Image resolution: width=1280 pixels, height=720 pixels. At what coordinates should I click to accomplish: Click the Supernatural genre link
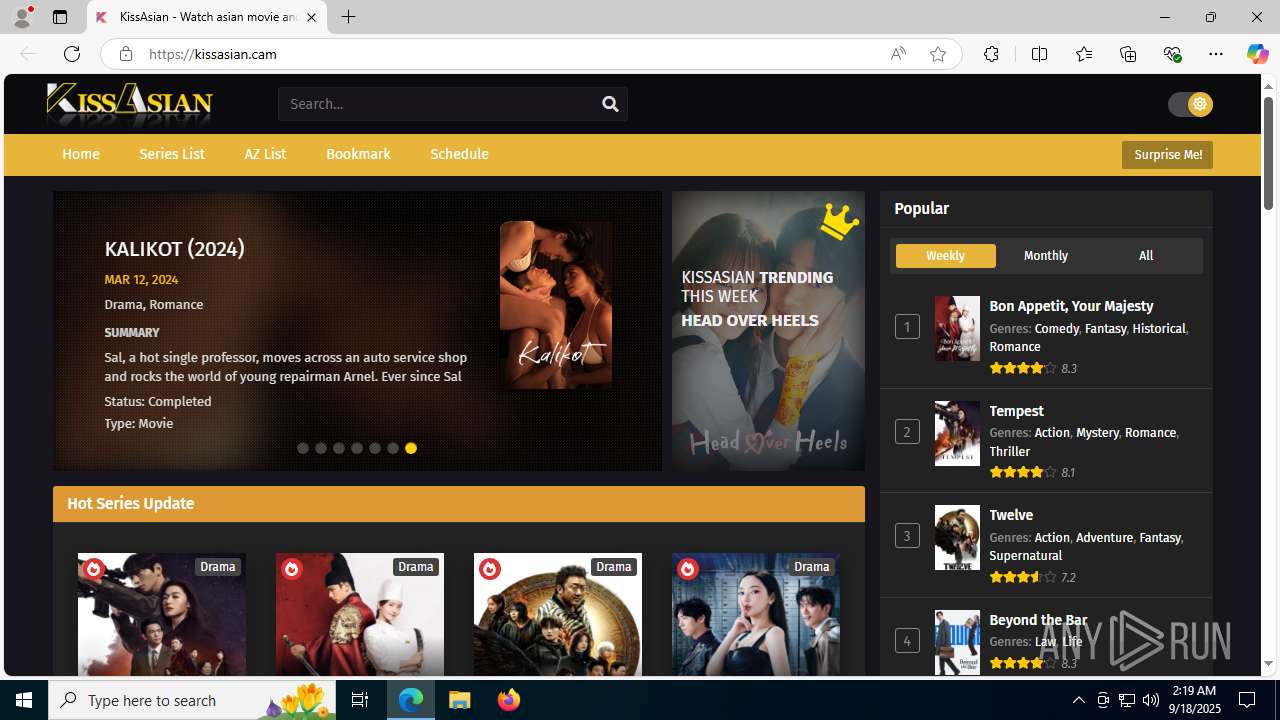1025,556
